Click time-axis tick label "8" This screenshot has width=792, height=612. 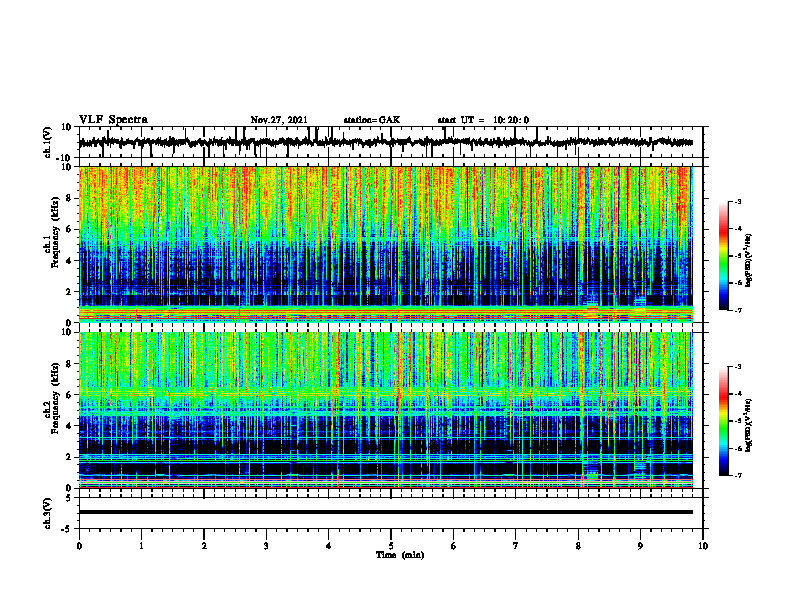pos(578,546)
